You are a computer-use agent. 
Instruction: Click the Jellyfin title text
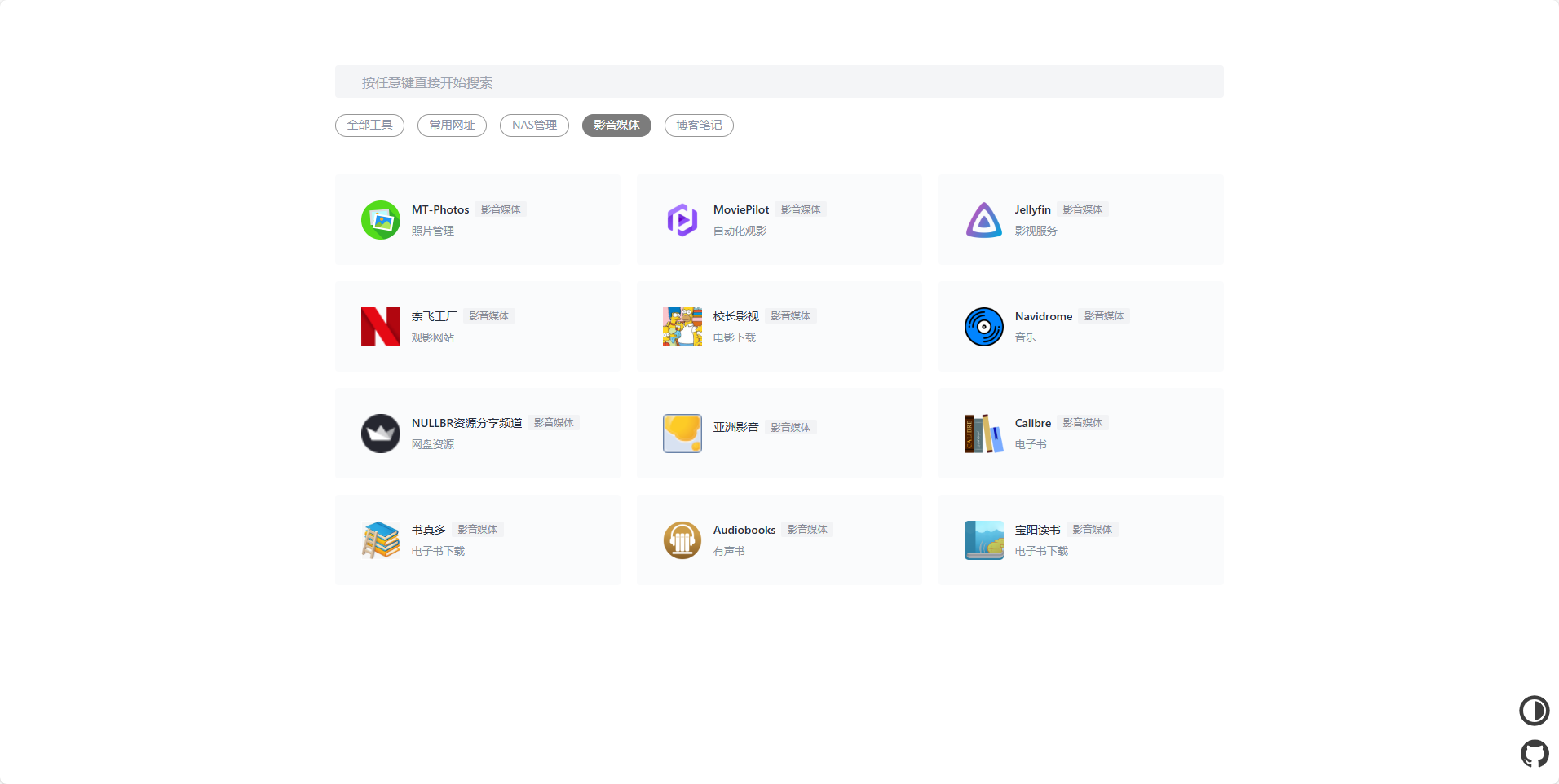coord(1033,209)
